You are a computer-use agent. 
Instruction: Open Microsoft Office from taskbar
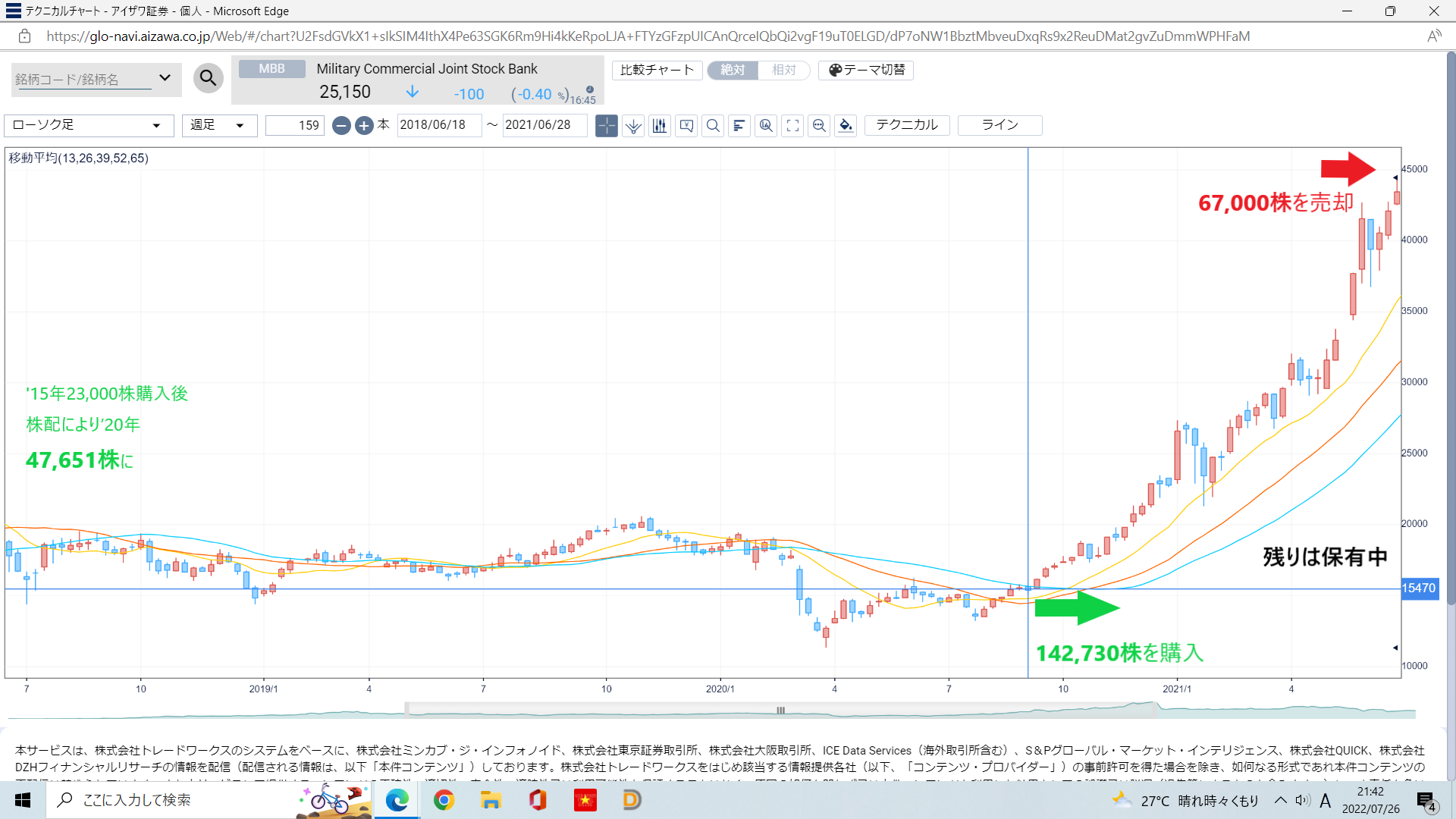point(538,800)
